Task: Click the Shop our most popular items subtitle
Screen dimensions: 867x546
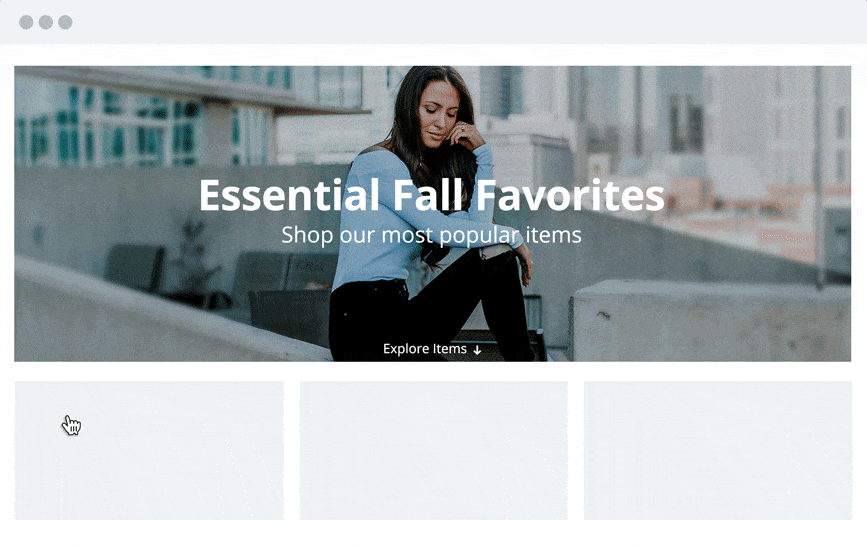Action: tap(431, 235)
